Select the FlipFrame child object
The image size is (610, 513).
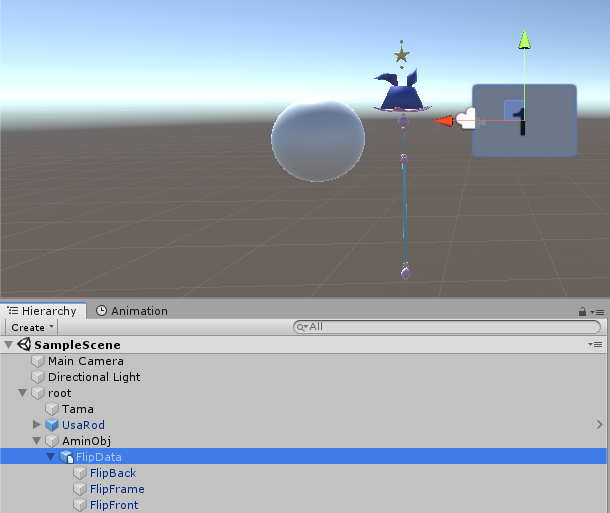click(117, 489)
